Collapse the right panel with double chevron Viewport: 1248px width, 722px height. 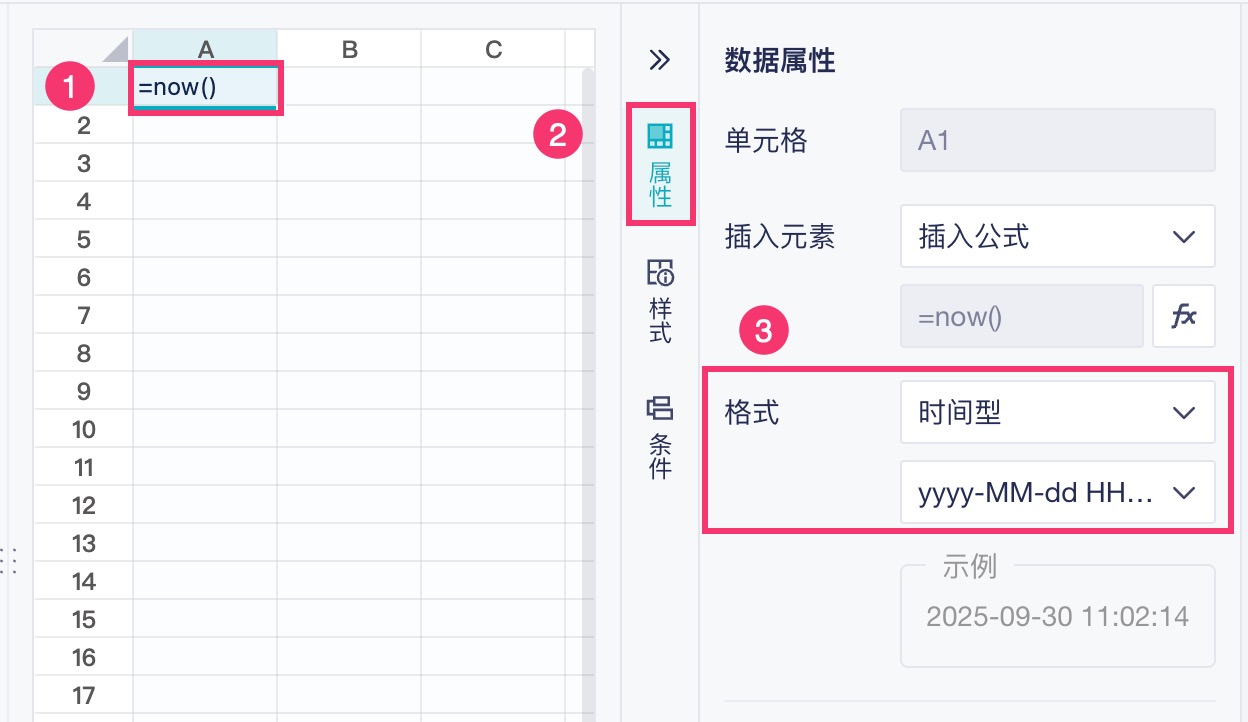pyautogui.click(x=659, y=61)
